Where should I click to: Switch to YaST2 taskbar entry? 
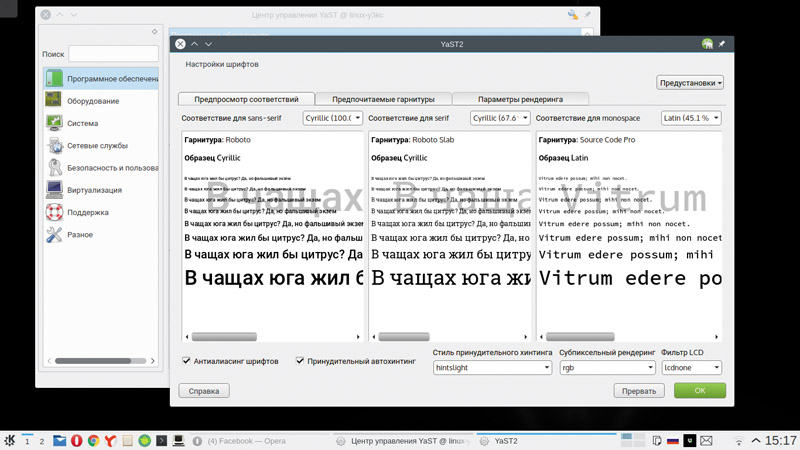coord(546,441)
